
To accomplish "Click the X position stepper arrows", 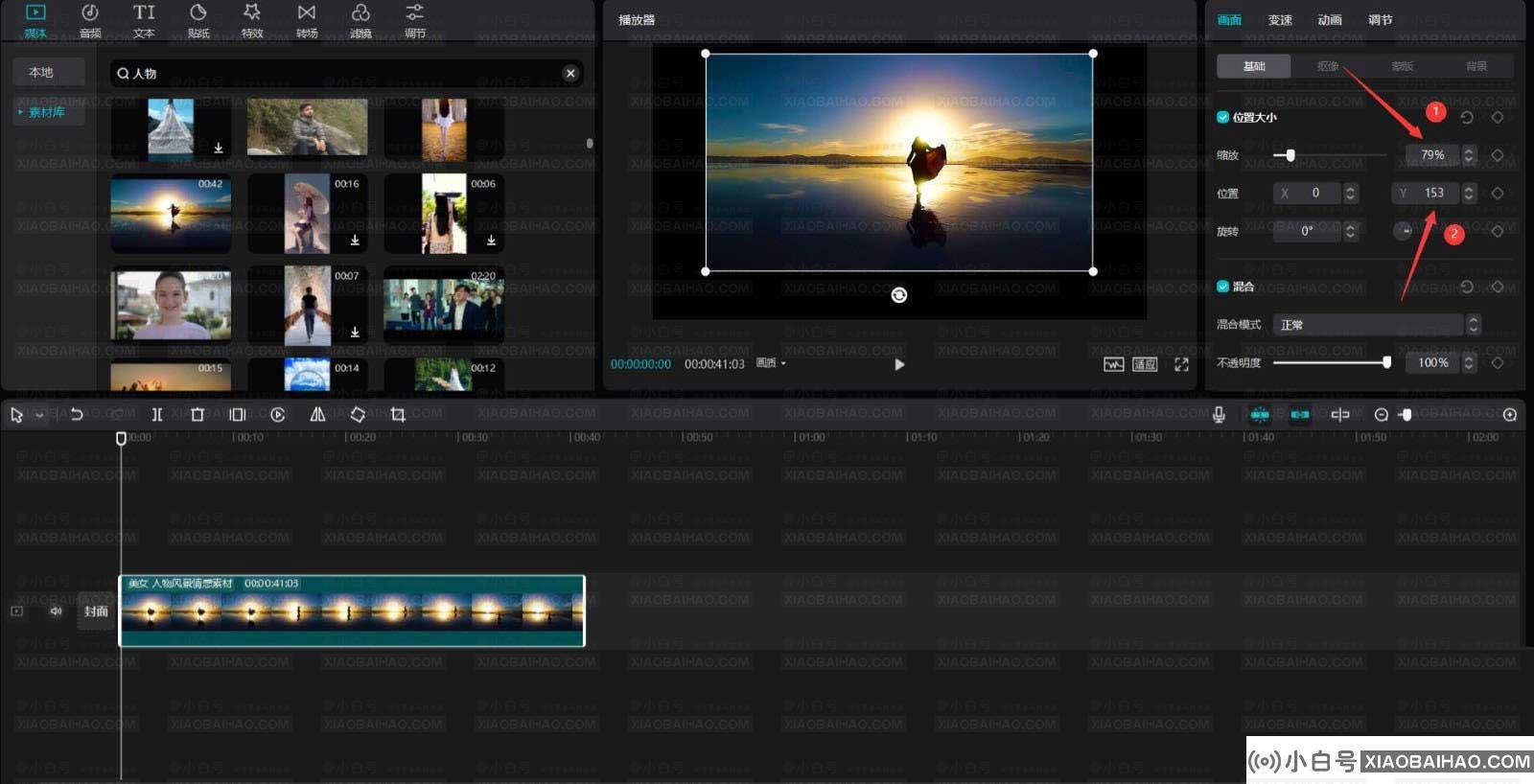I will pyautogui.click(x=1350, y=193).
